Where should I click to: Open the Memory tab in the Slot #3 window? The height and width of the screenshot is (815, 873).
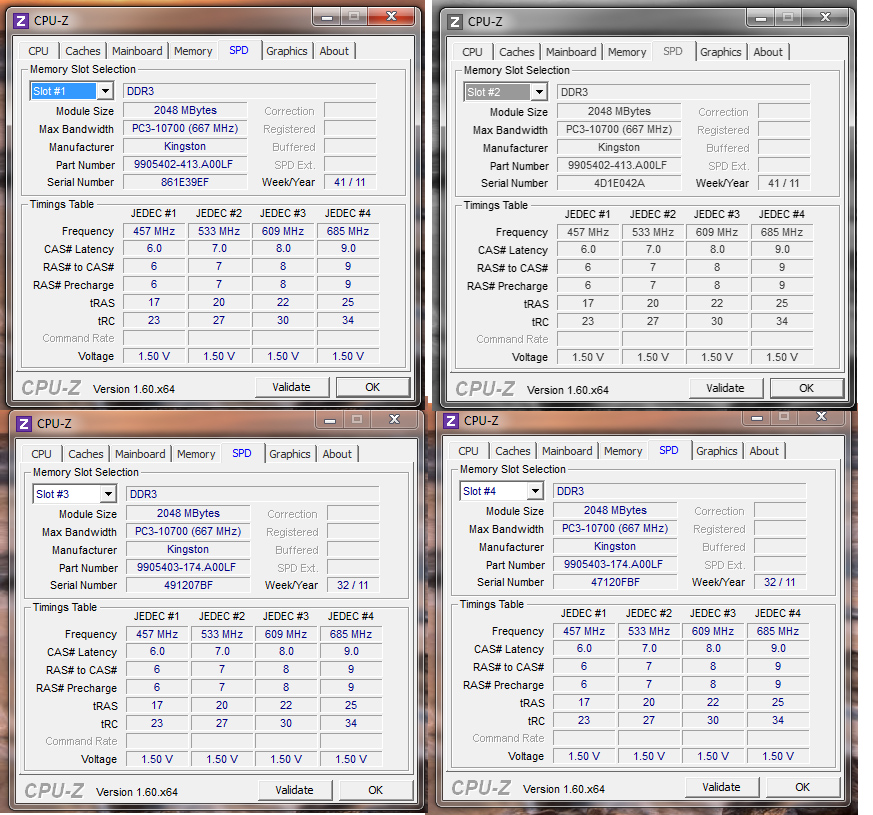point(196,454)
